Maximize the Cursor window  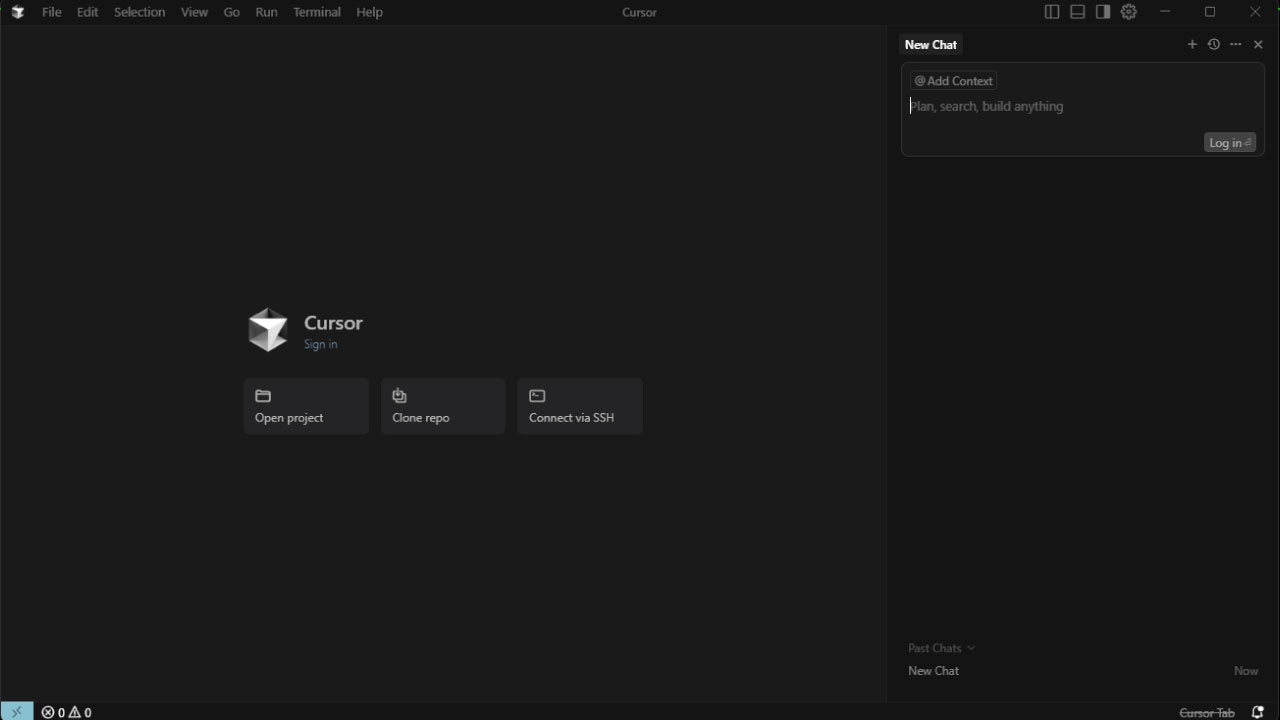click(x=1210, y=12)
